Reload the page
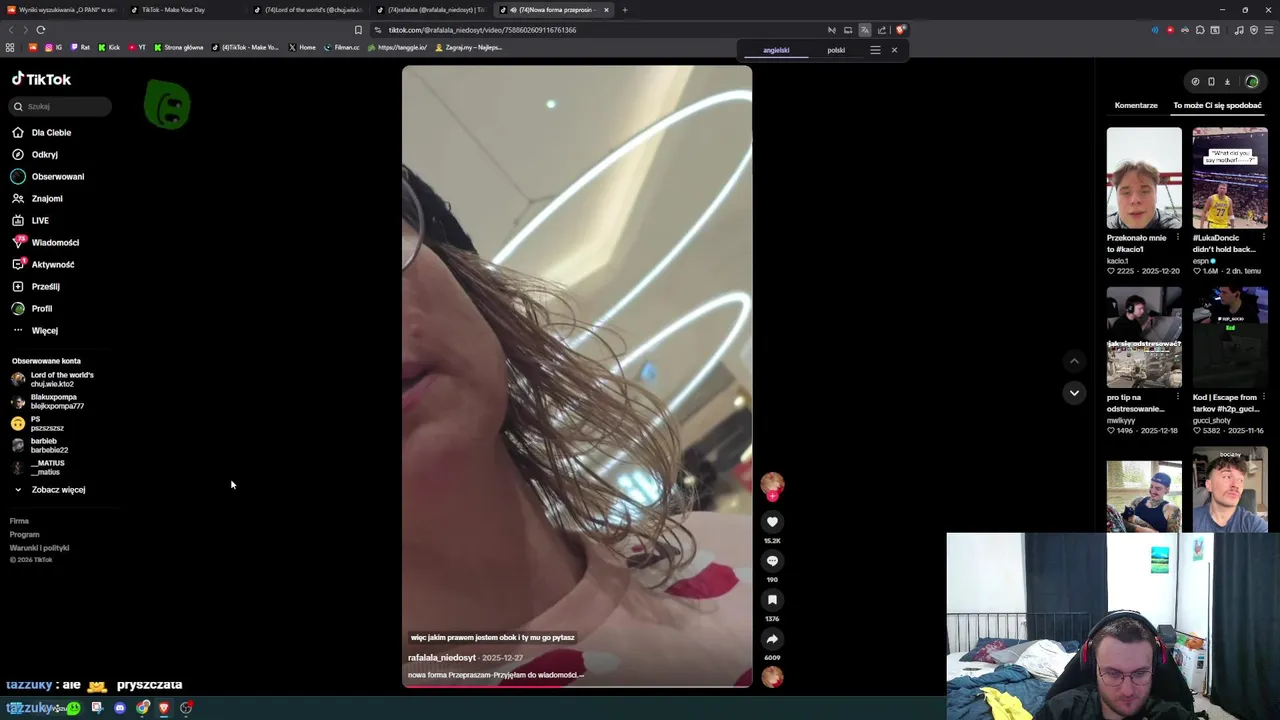The image size is (1280, 720). [x=41, y=30]
